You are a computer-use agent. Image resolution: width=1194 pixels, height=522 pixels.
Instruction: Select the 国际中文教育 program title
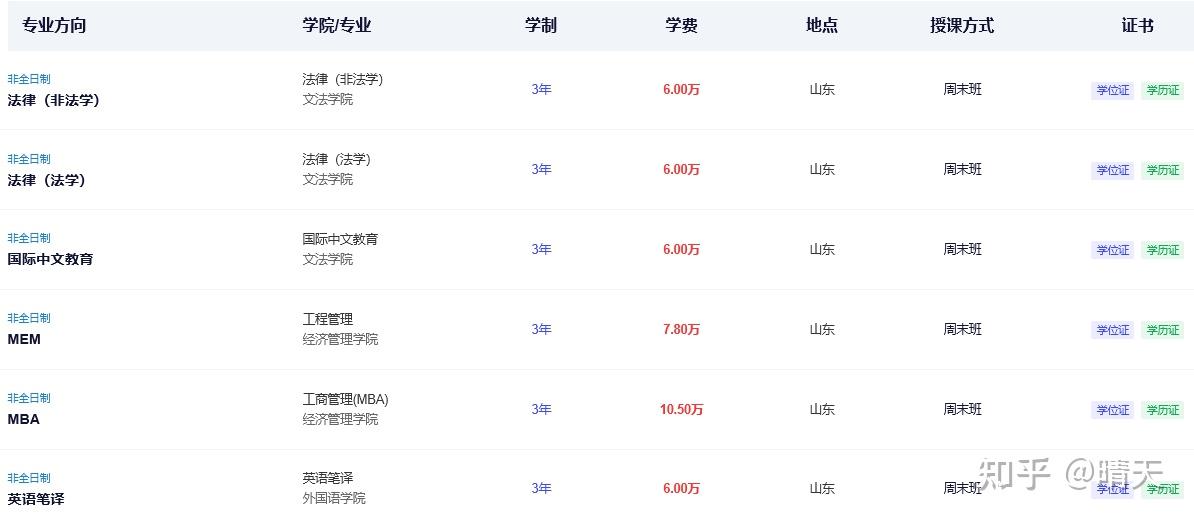[x=50, y=259]
